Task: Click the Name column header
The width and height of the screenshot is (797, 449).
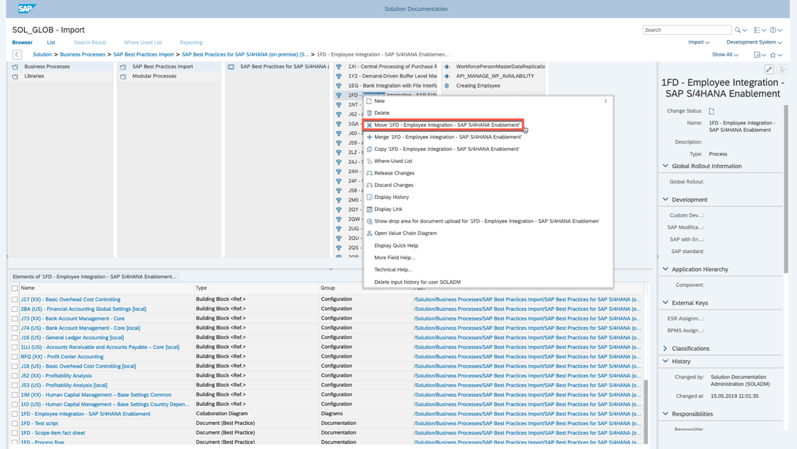Action: coord(27,288)
